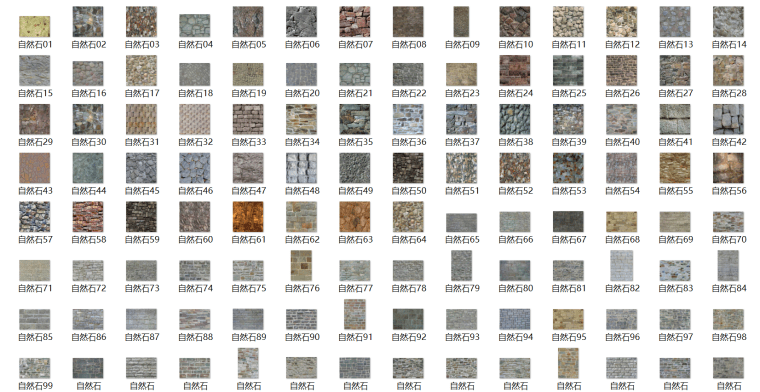
Task: Choose the 自然石24 red brick thumbnail
Action: tap(515, 71)
